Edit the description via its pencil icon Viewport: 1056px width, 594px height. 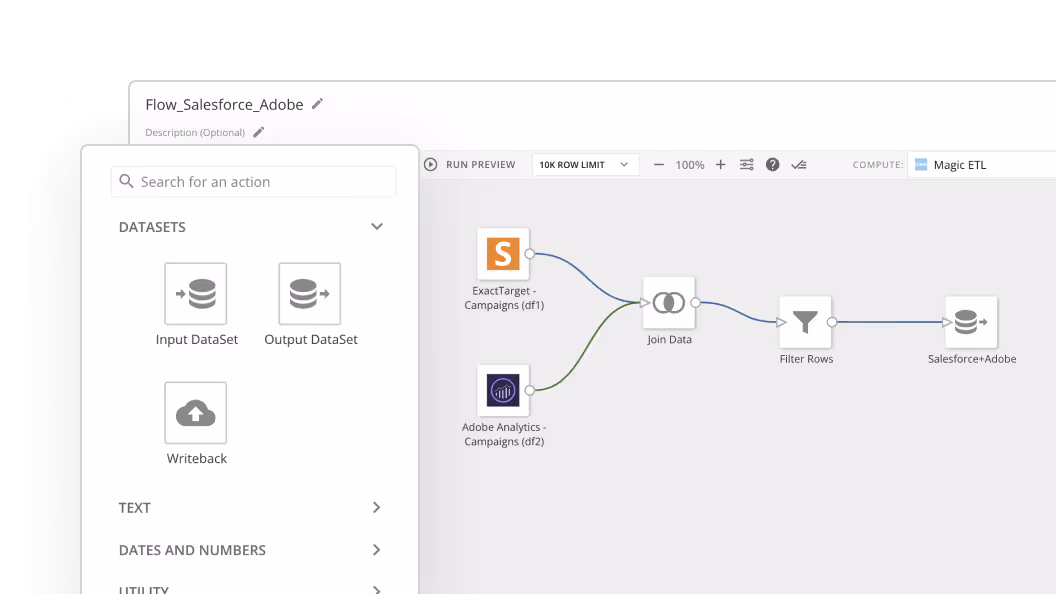pos(258,131)
